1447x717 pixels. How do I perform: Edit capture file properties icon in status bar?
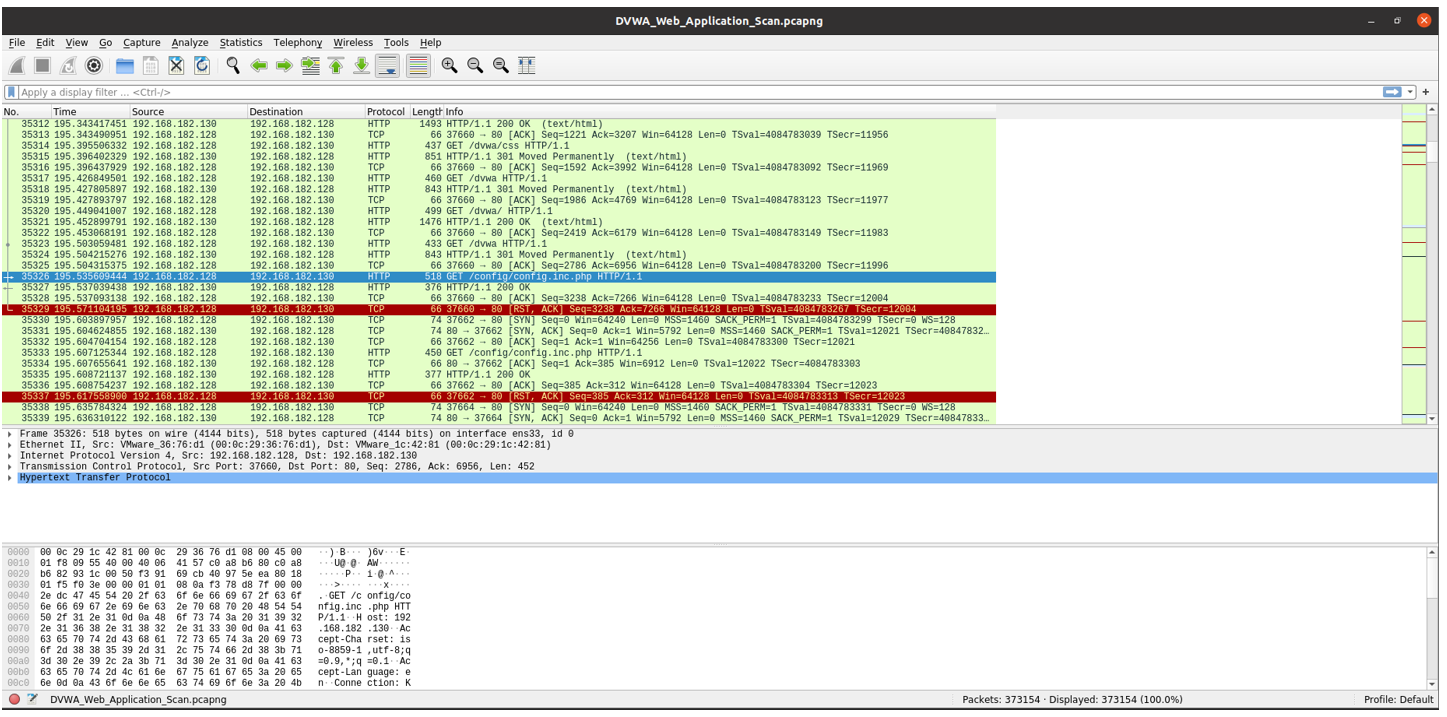click(32, 700)
